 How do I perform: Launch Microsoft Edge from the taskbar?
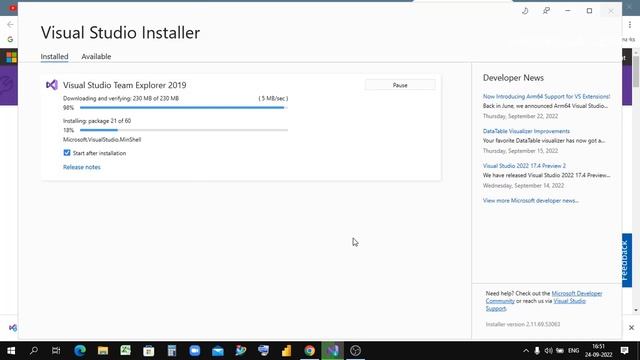tap(80, 351)
